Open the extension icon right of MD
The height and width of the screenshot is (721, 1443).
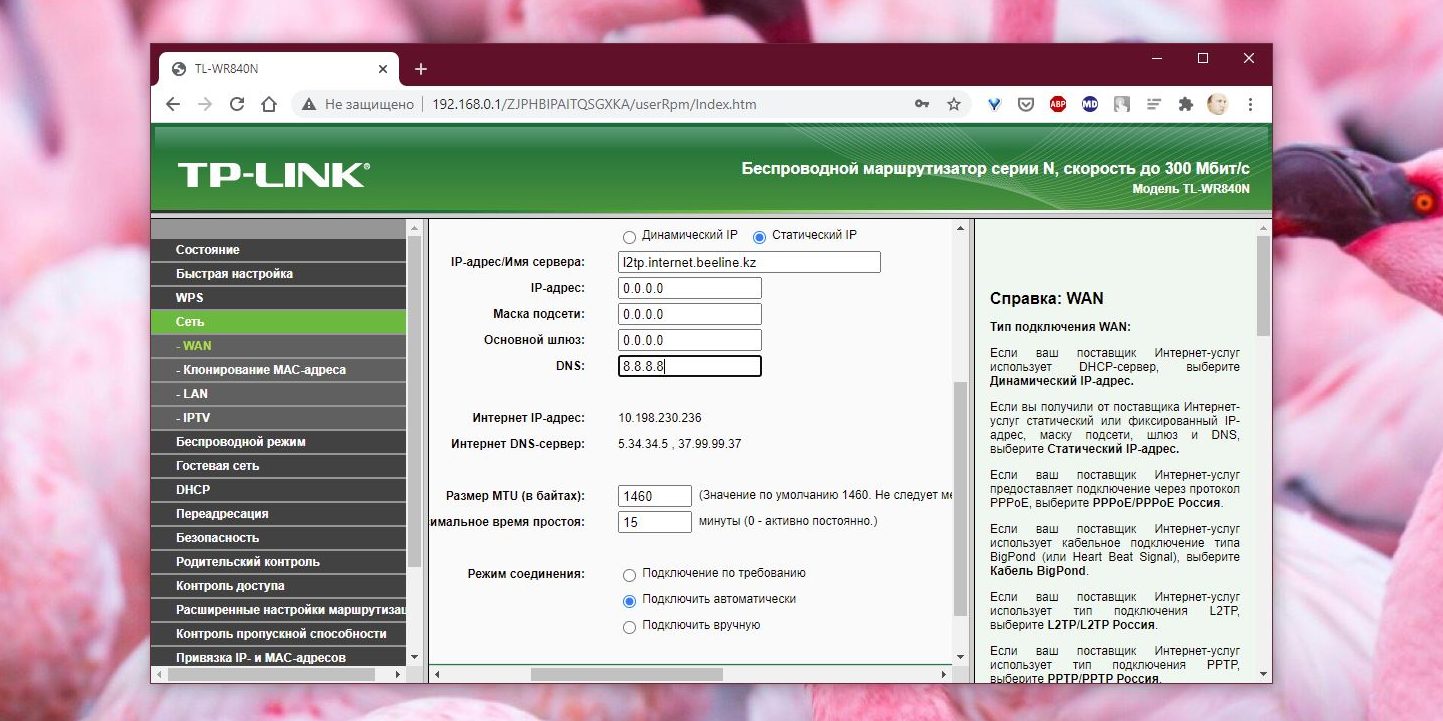pos(1122,104)
